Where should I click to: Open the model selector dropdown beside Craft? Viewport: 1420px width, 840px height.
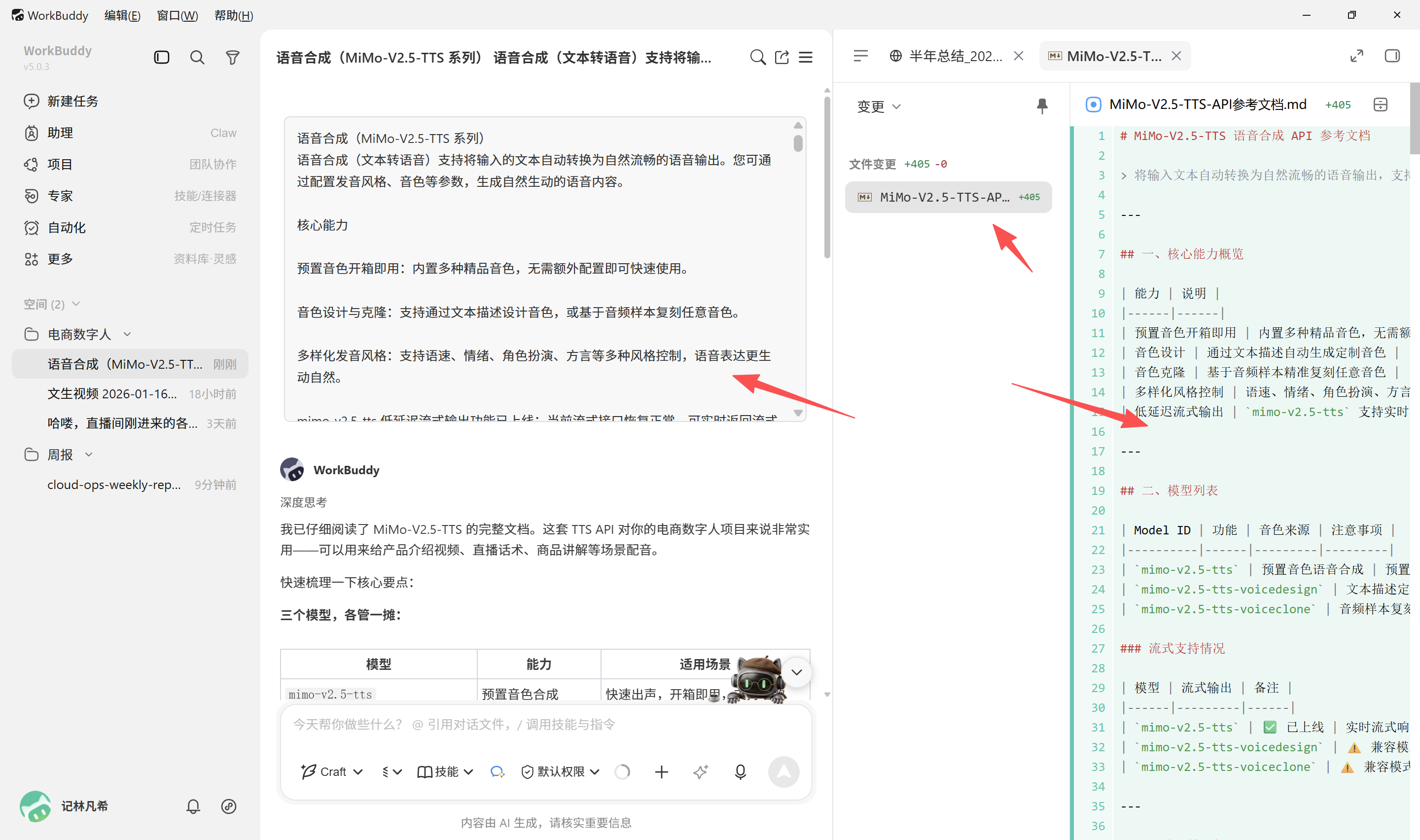pyautogui.click(x=391, y=771)
